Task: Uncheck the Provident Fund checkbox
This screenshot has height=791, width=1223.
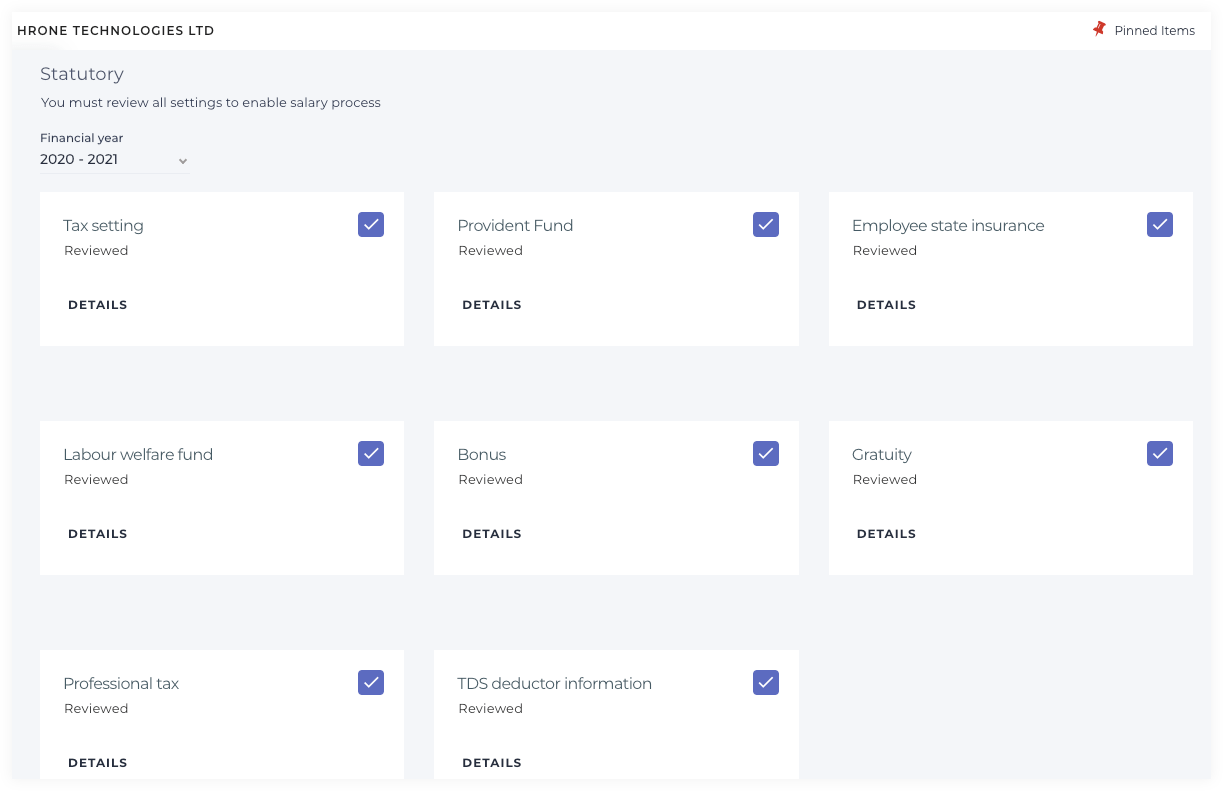Action: pos(766,224)
